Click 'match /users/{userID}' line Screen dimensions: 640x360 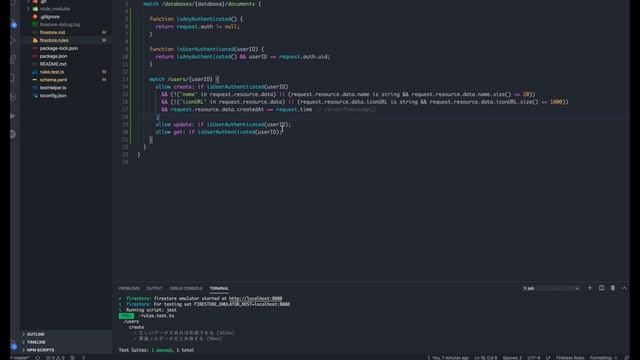(184, 79)
